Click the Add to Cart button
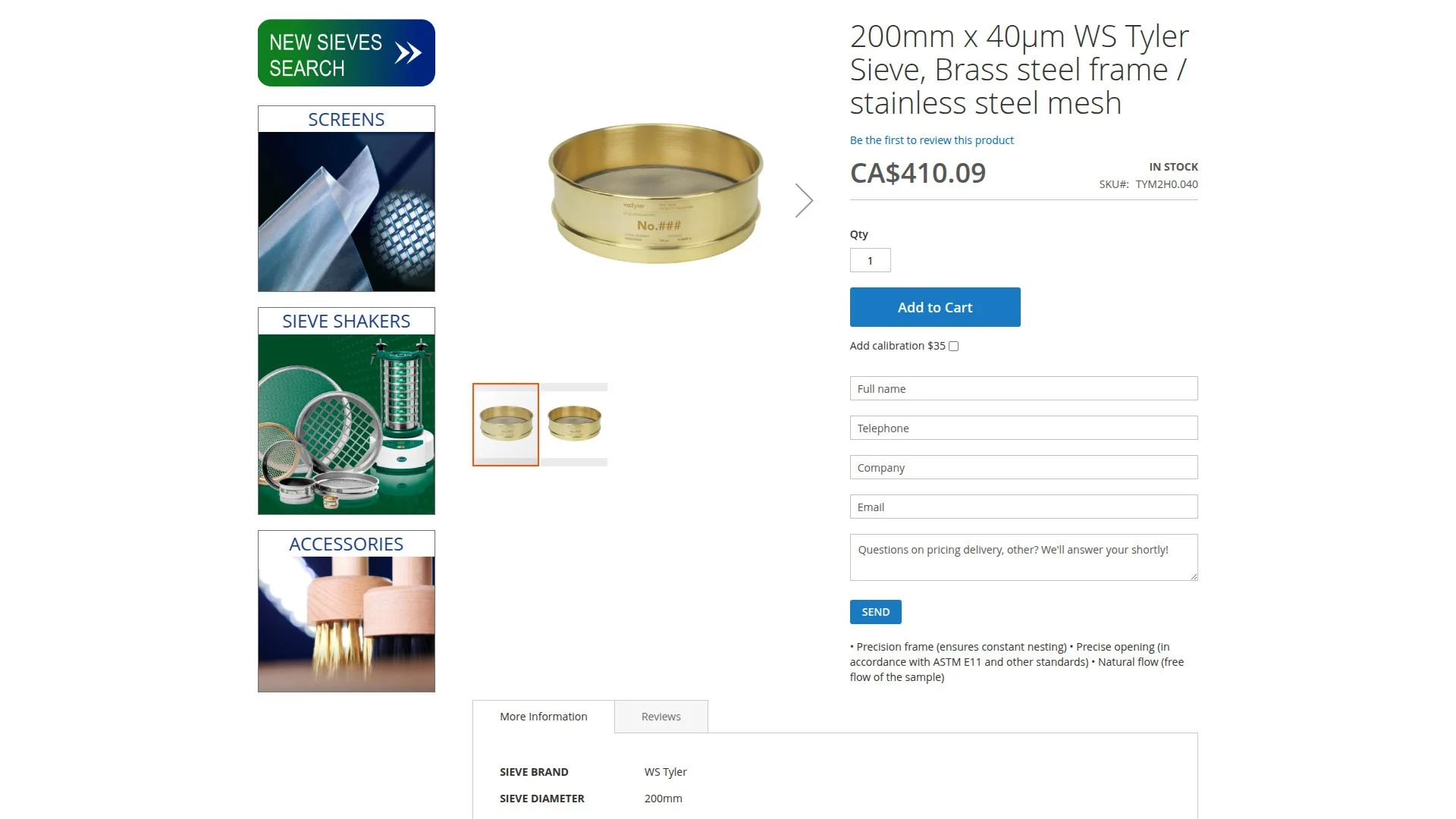The height and width of the screenshot is (819, 1456). point(935,307)
